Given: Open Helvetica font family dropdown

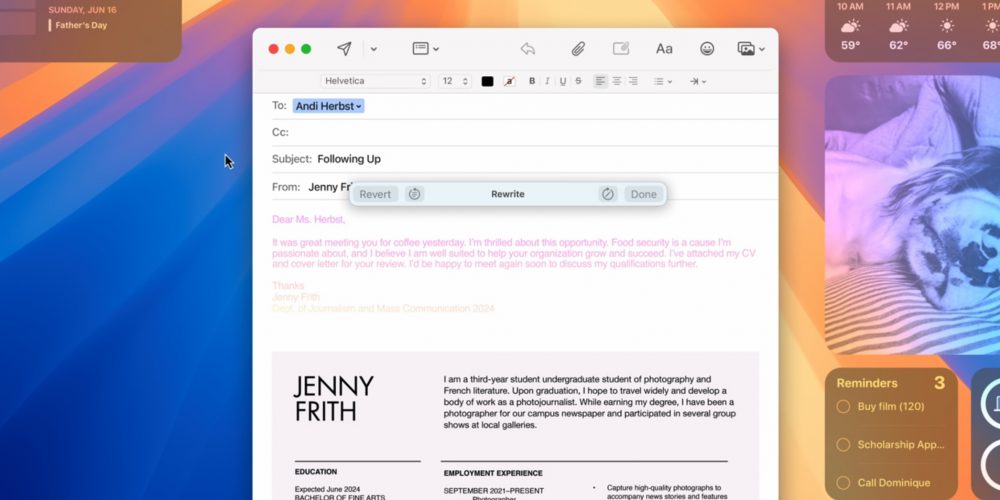Looking at the screenshot, I should coord(375,81).
